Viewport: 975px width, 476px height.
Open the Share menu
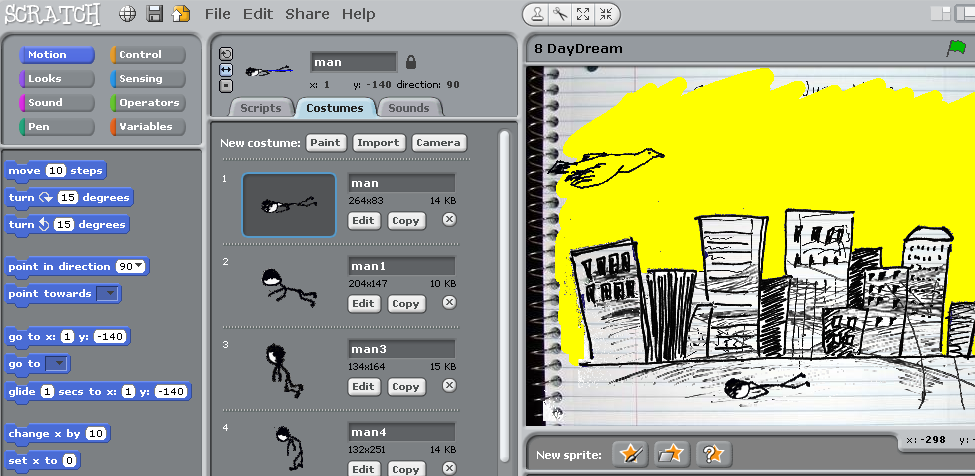pyautogui.click(x=307, y=14)
